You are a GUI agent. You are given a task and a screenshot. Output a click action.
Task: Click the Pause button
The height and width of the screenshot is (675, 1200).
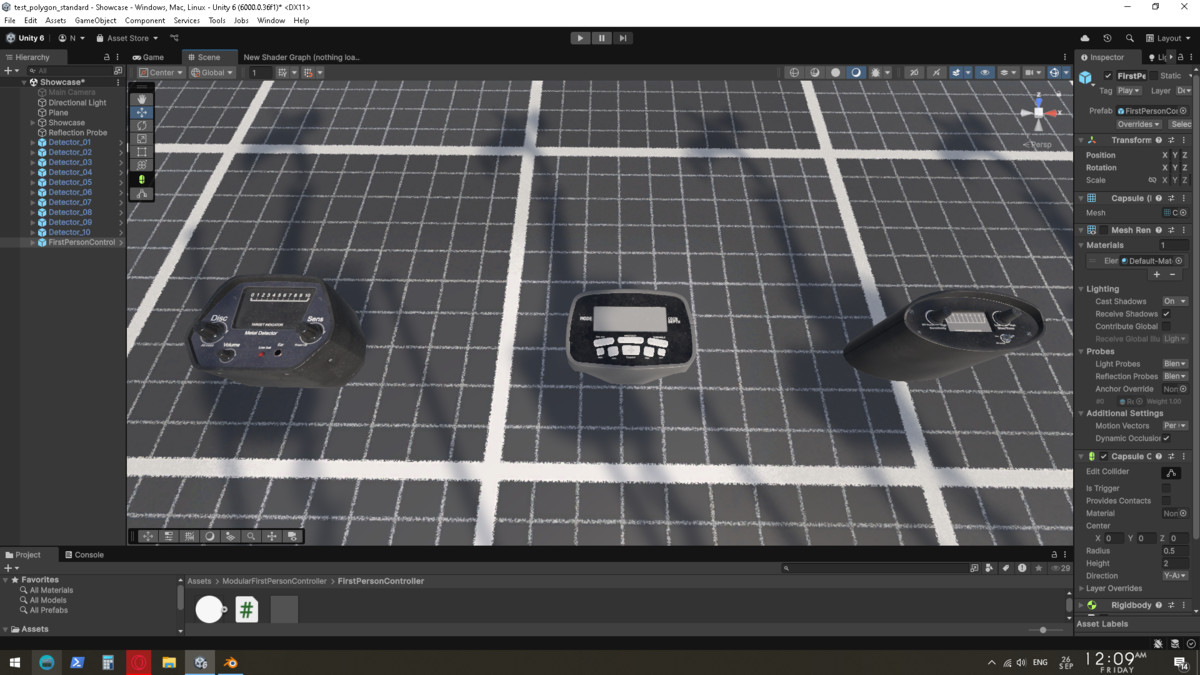tap(601, 38)
